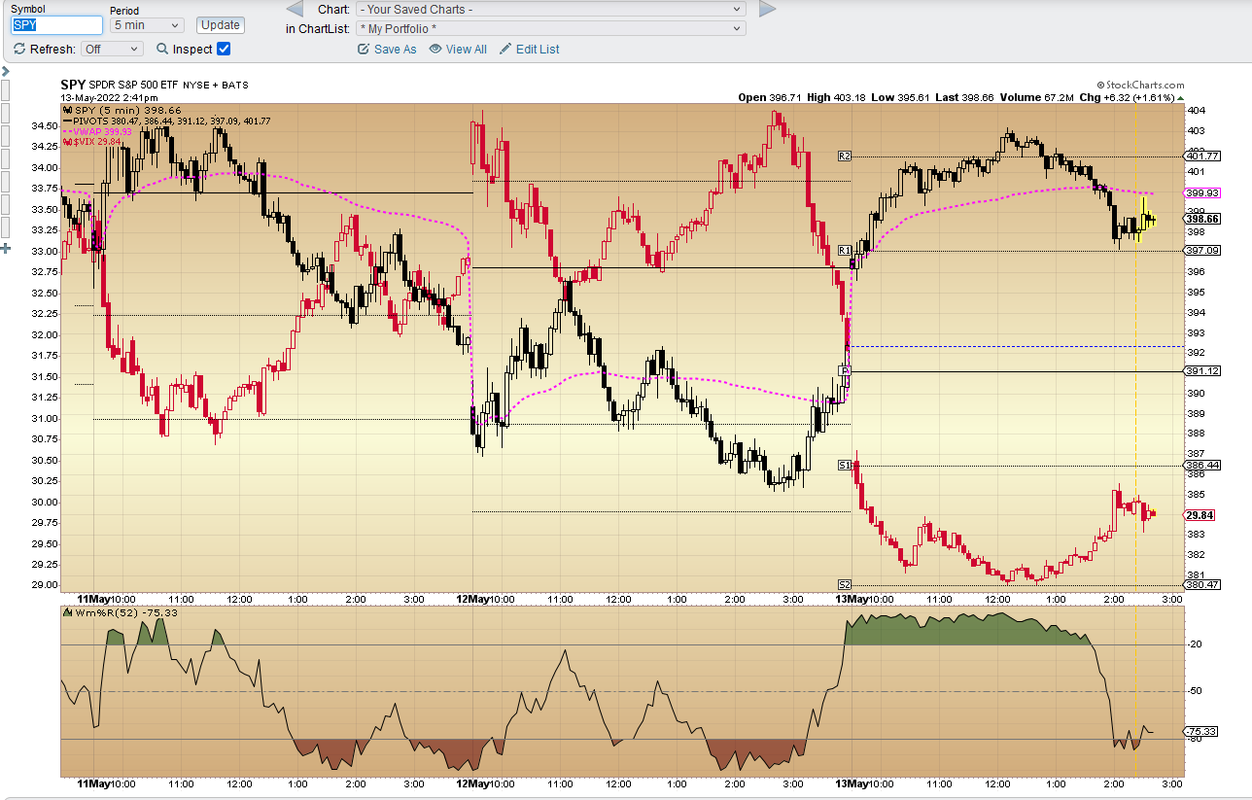This screenshot has height=800, width=1252.
Task: Go to previous saved chart arrow
Action: click(295, 9)
